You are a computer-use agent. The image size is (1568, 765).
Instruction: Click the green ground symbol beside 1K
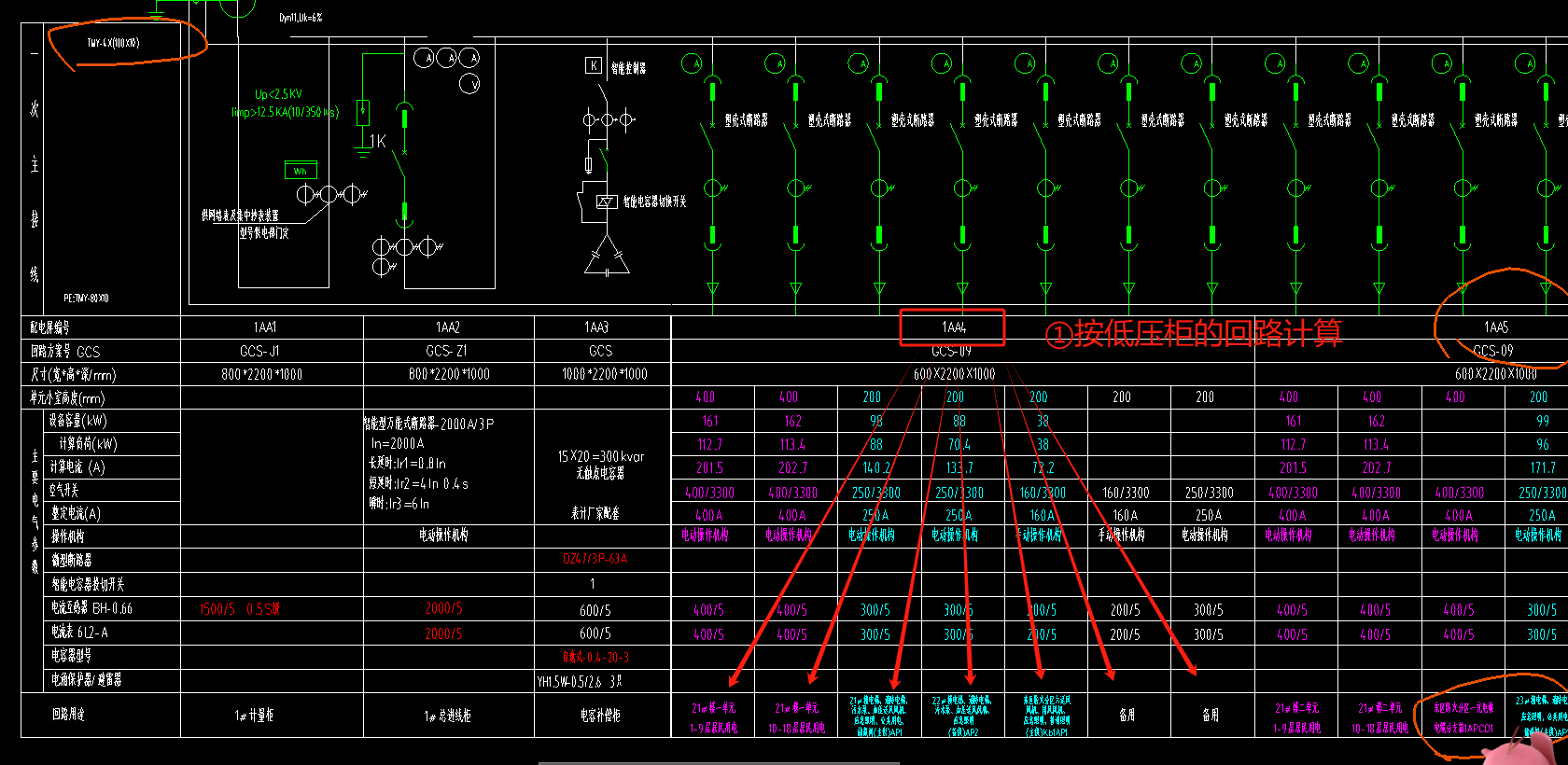[x=362, y=149]
